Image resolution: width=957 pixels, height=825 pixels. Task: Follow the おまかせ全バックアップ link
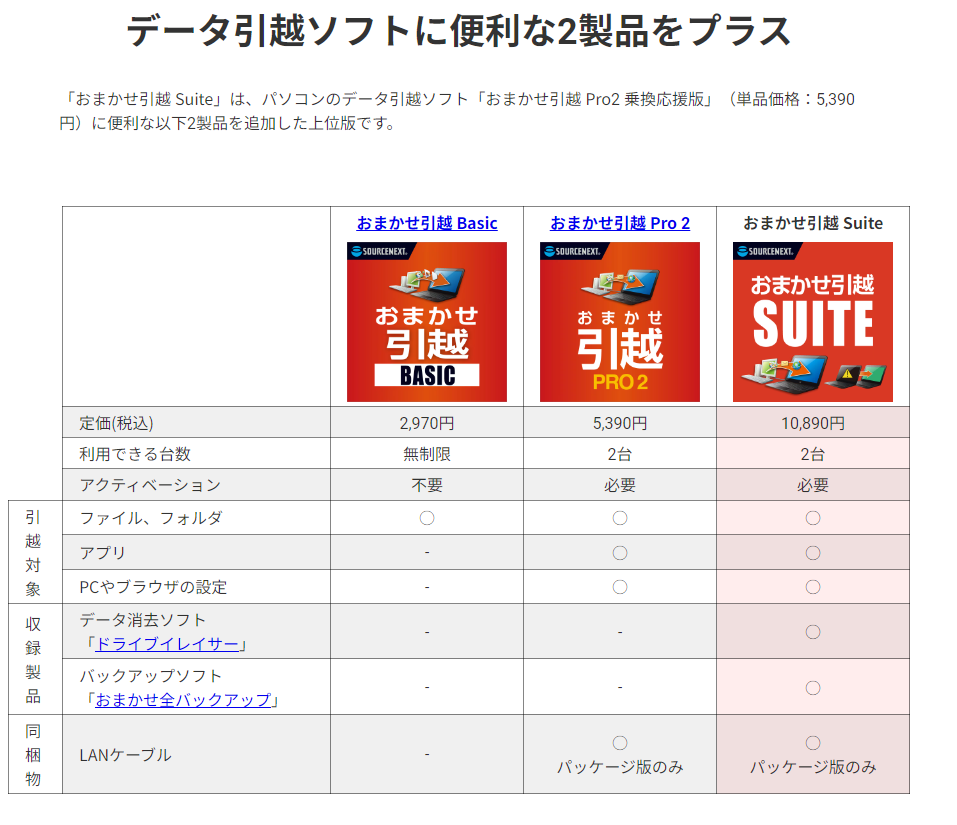[183, 700]
